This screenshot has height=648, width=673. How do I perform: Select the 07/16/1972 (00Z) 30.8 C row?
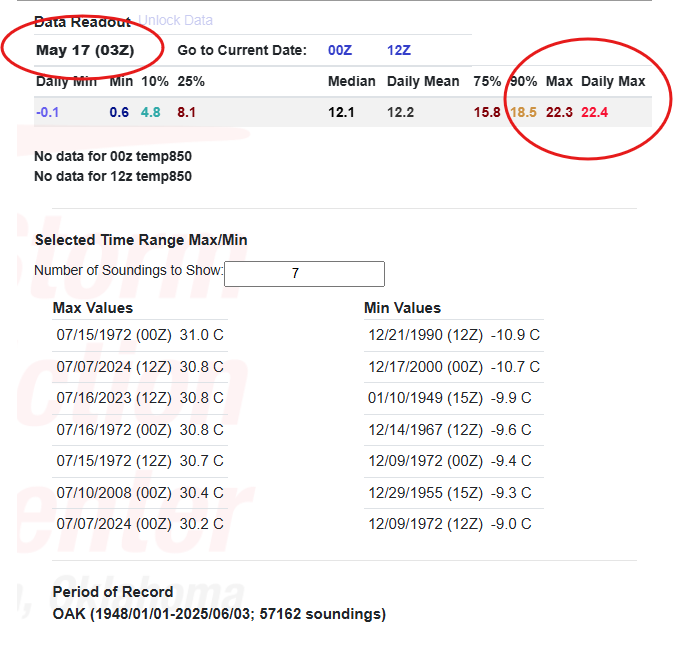pyautogui.click(x=140, y=430)
